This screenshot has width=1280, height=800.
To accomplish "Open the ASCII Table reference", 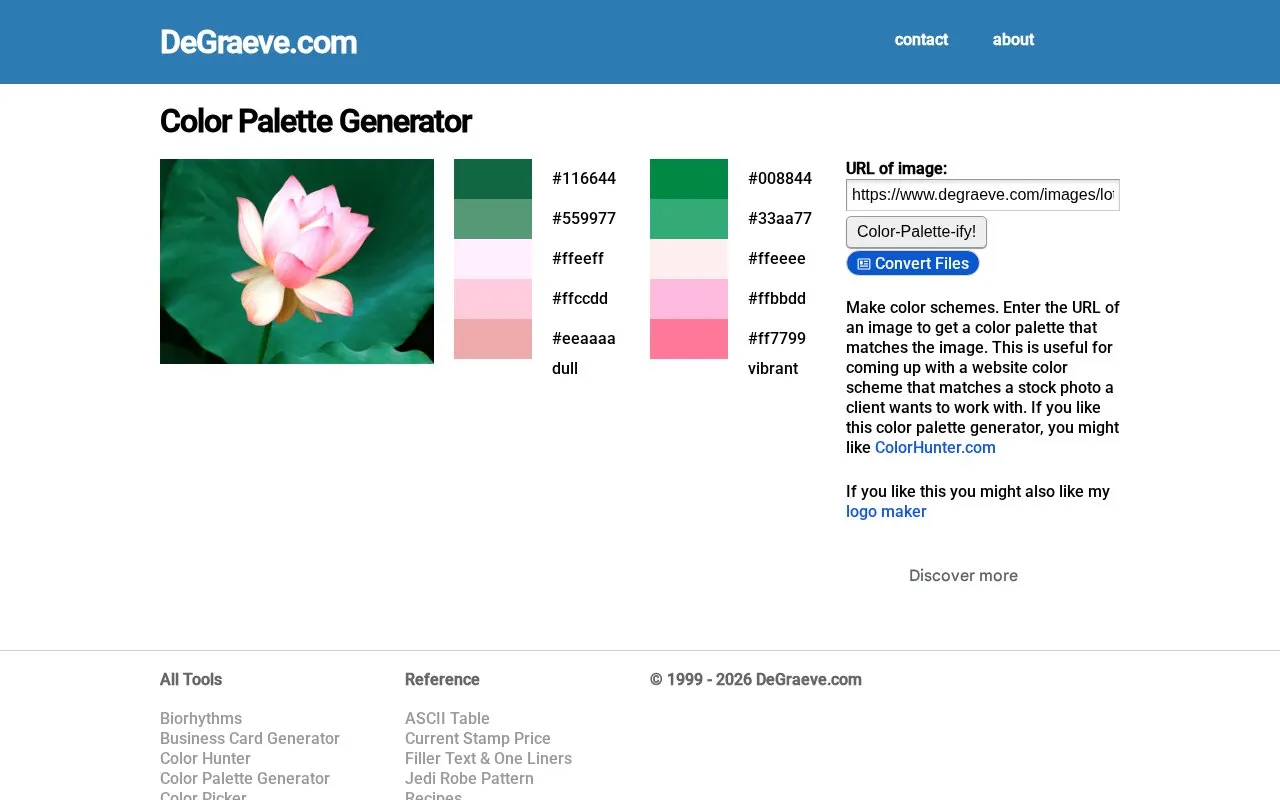I will (447, 719).
